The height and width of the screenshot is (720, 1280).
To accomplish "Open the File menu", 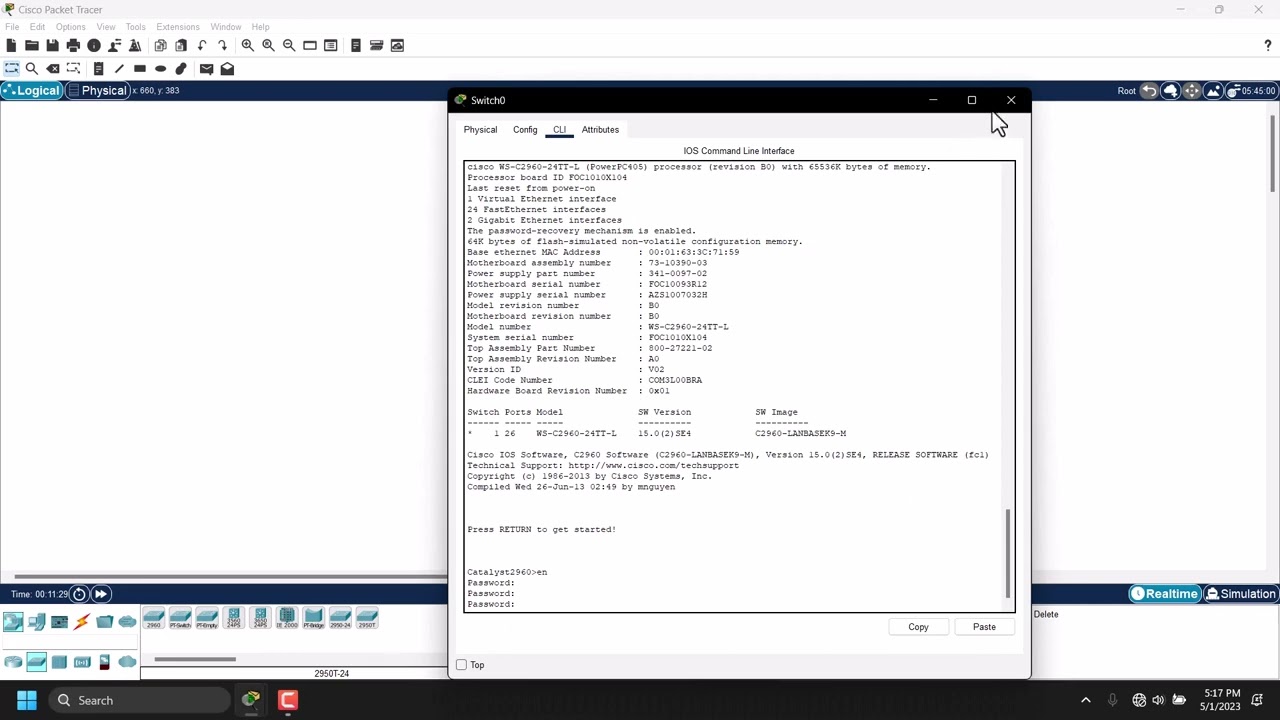I will tap(12, 27).
